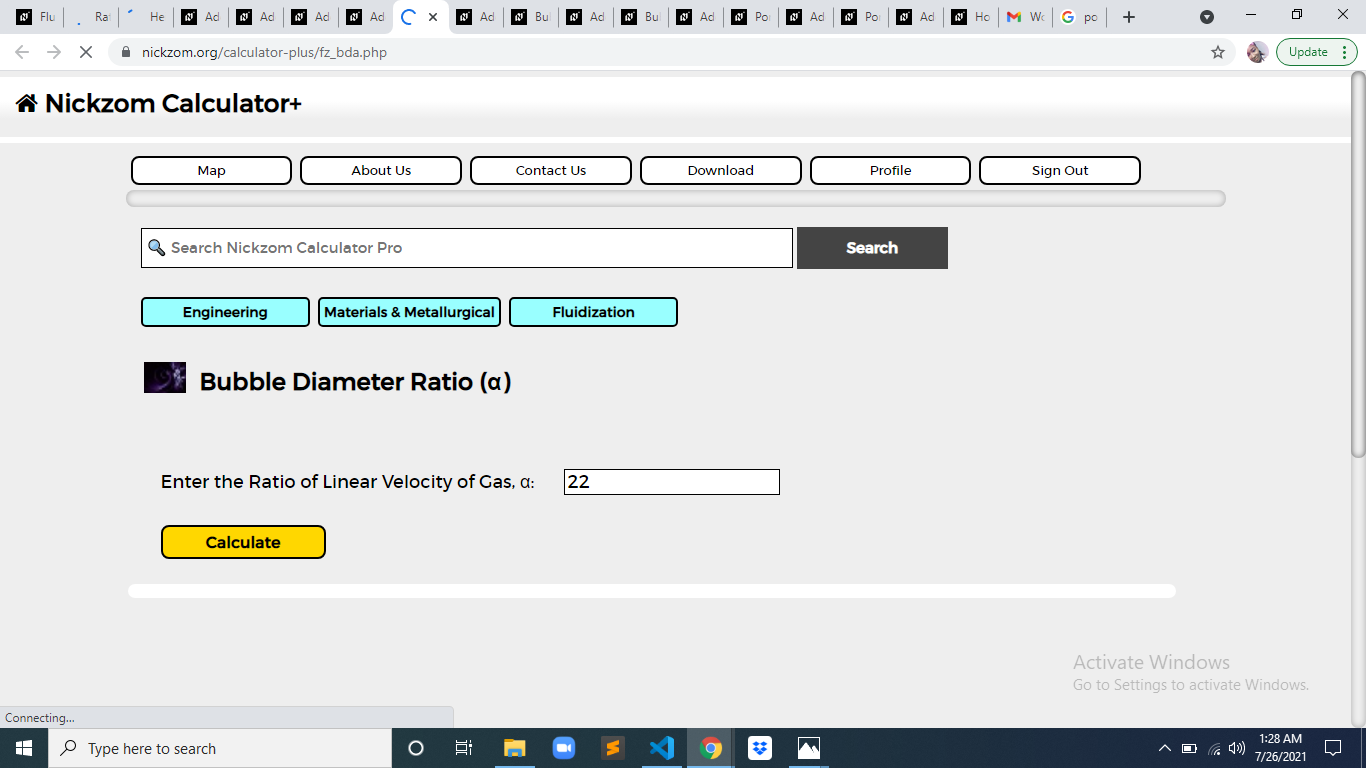Open Dropbox from the taskbar
Image resolution: width=1366 pixels, height=768 pixels.
click(760, 748)
